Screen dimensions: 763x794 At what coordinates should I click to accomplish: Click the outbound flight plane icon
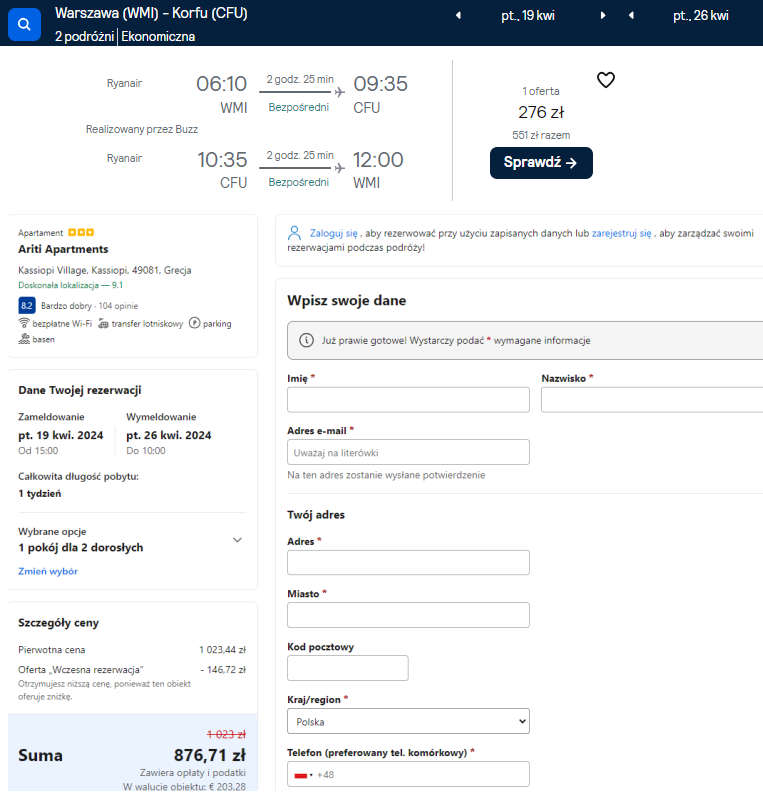point(340,92)
